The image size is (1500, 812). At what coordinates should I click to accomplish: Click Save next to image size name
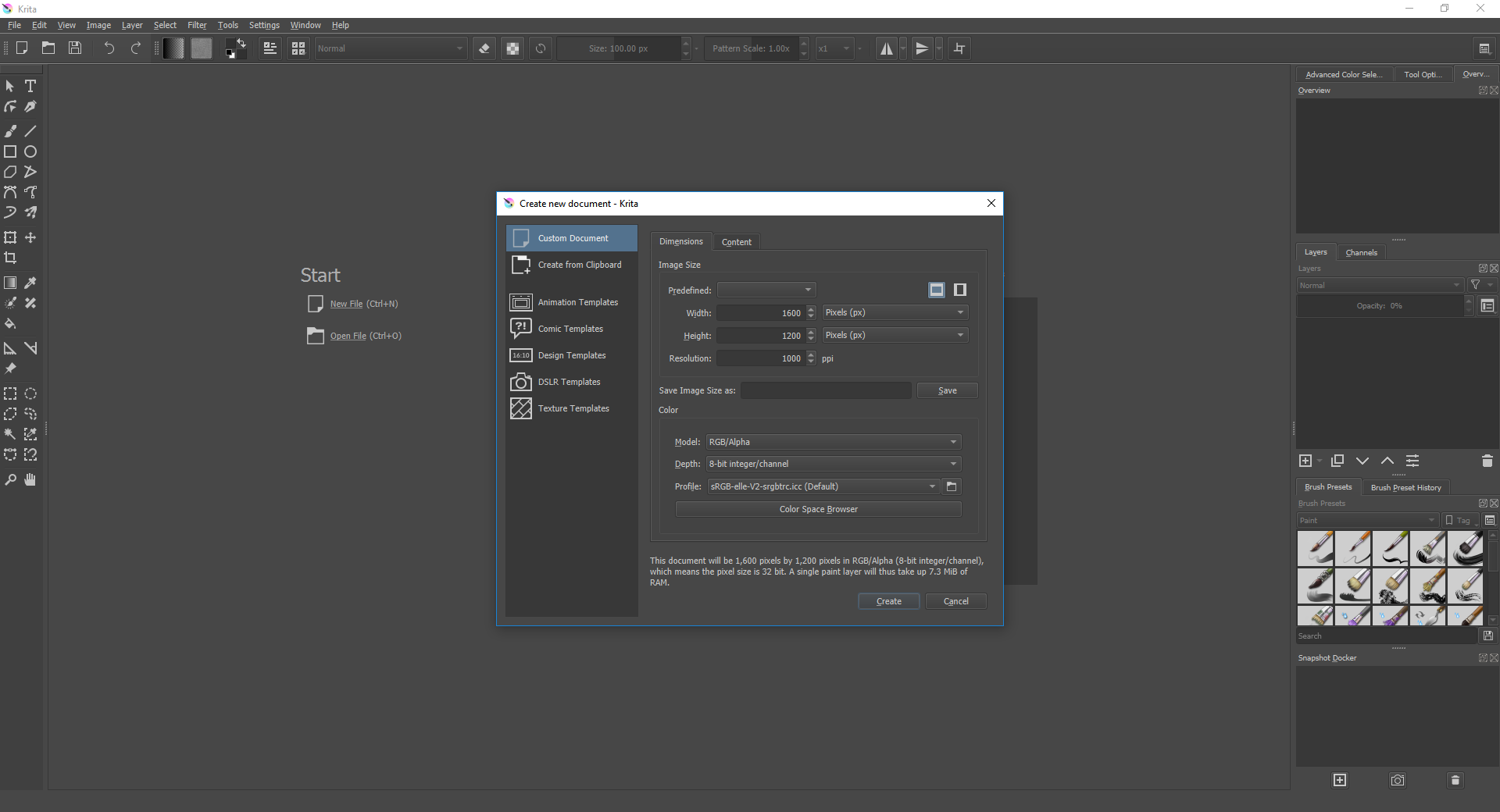tap(947, 390)
